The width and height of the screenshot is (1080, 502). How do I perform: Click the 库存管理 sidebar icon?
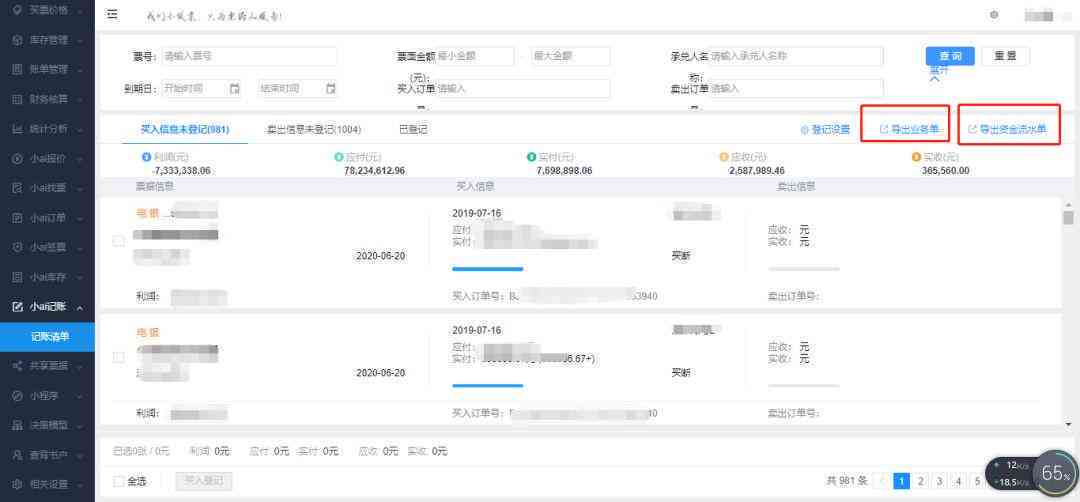point(18,40)
